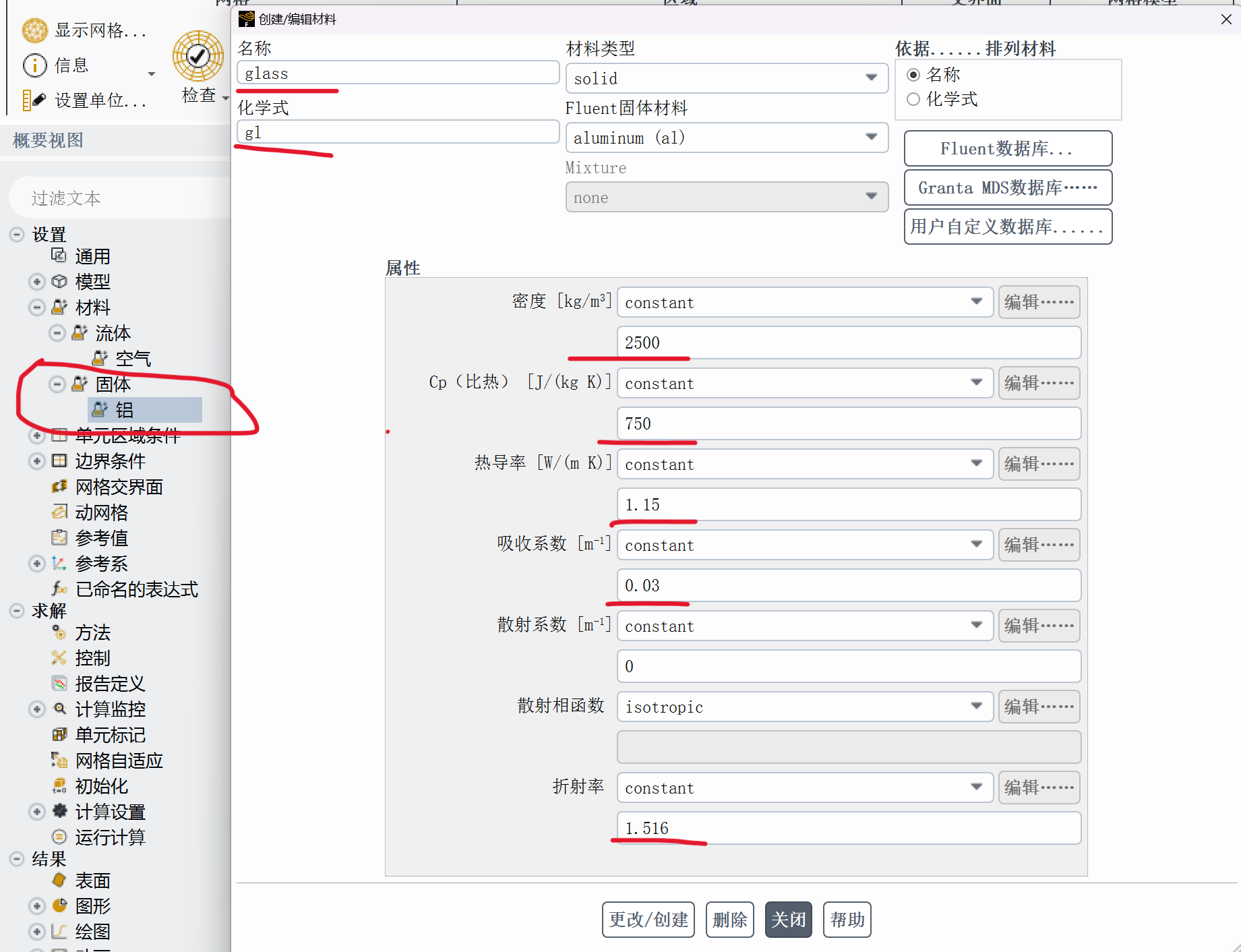This screenshot has height=952, width=1241.
Task: Open 用户自定义数据库 button
Action: pyautogui.click(x=1008, y=227)
